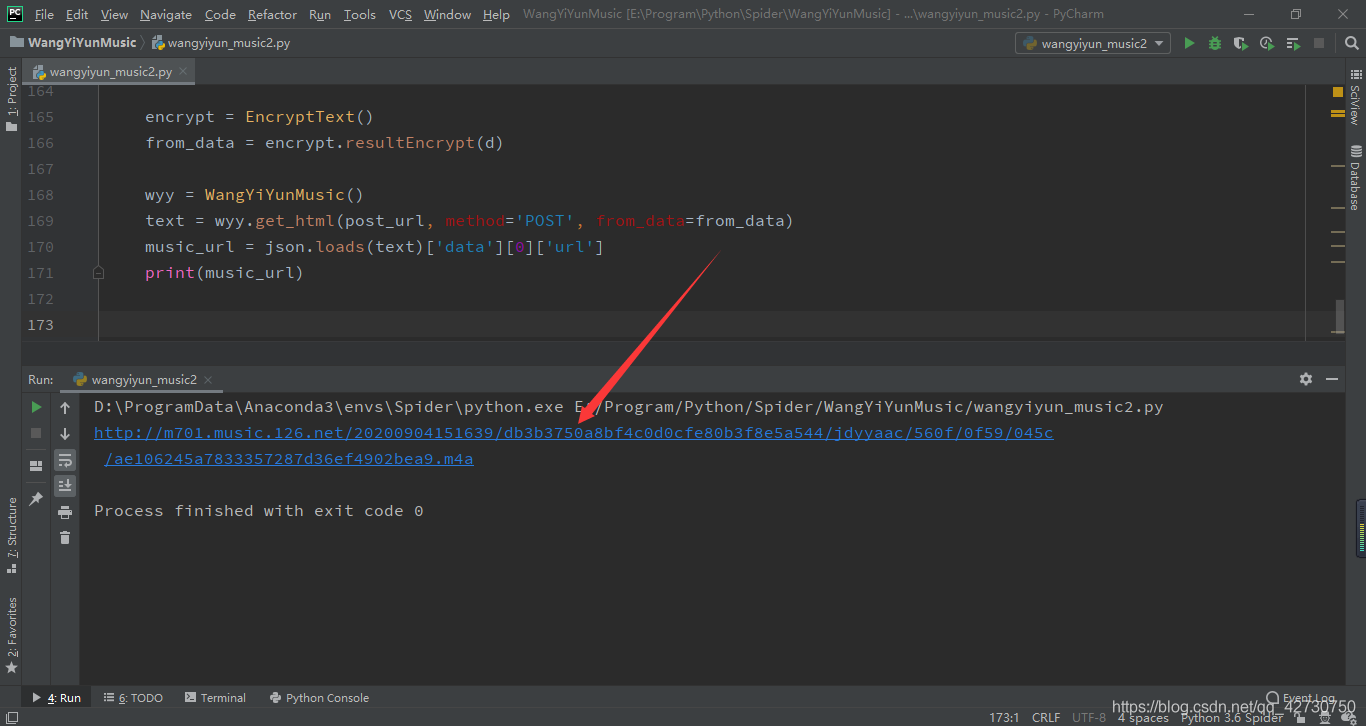The width and height of the screenshot is (1366, 726).
Task: Rerun wangyiyun_music2 from the Run panel
Action: click(x=36, y=407)
